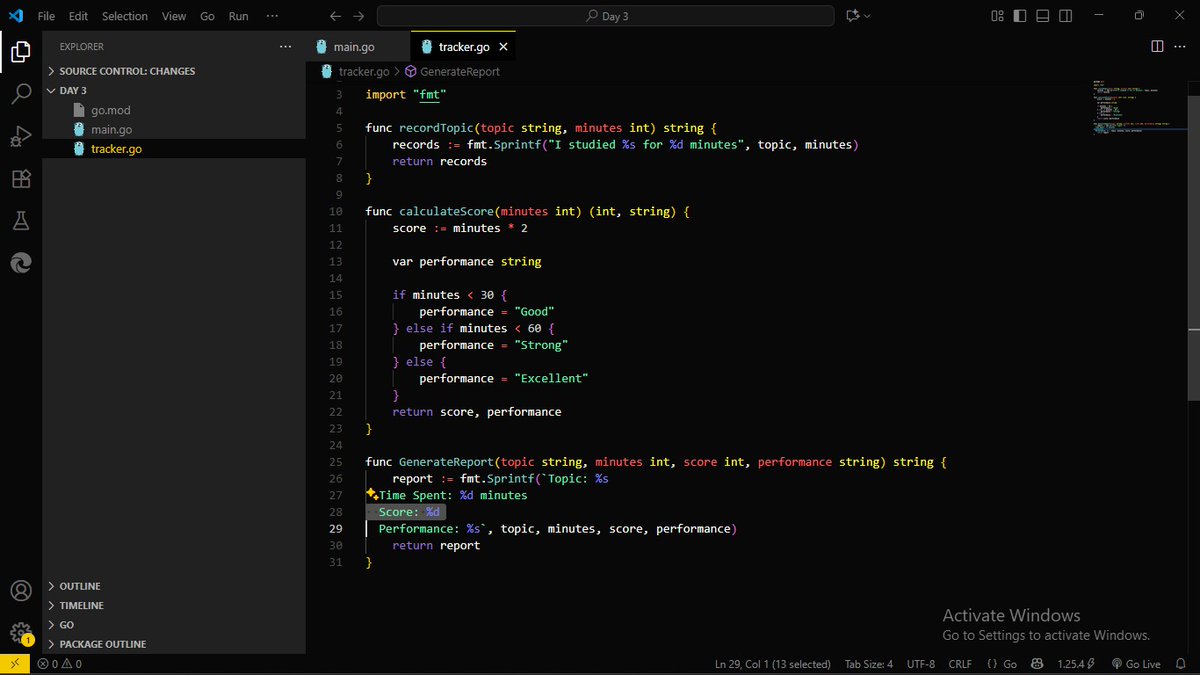Change the Go language mode indicator

click(x=1009, y=663)
